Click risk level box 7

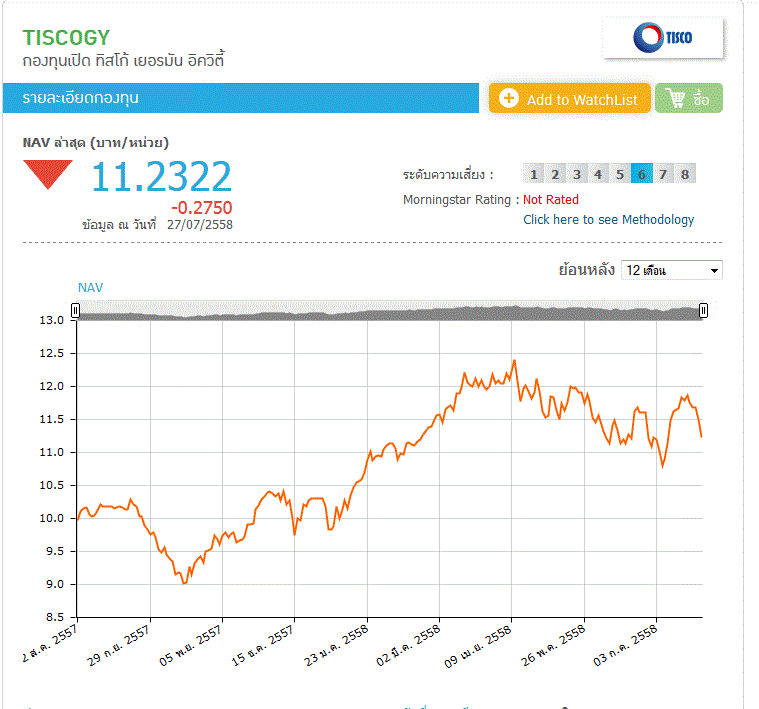click(663, 174)
